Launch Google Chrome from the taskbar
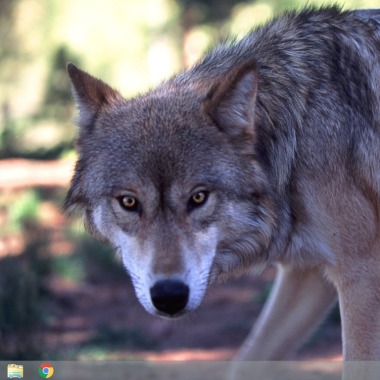 (46, 371)
